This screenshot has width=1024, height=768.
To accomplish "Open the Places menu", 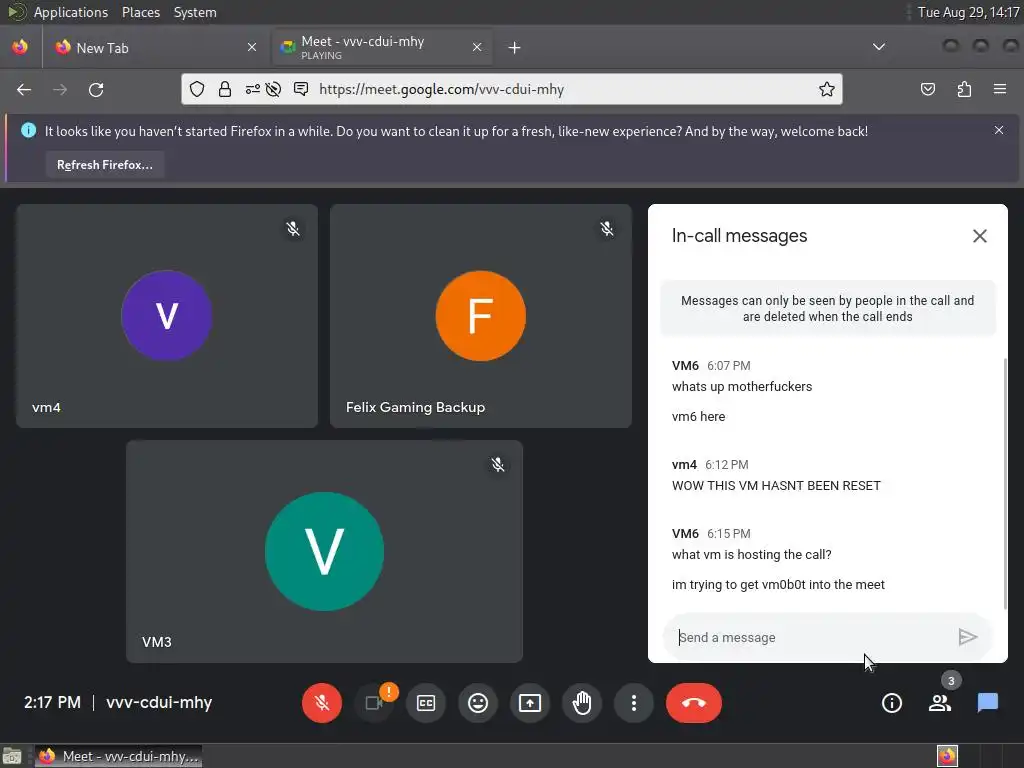I will point(140,12).
